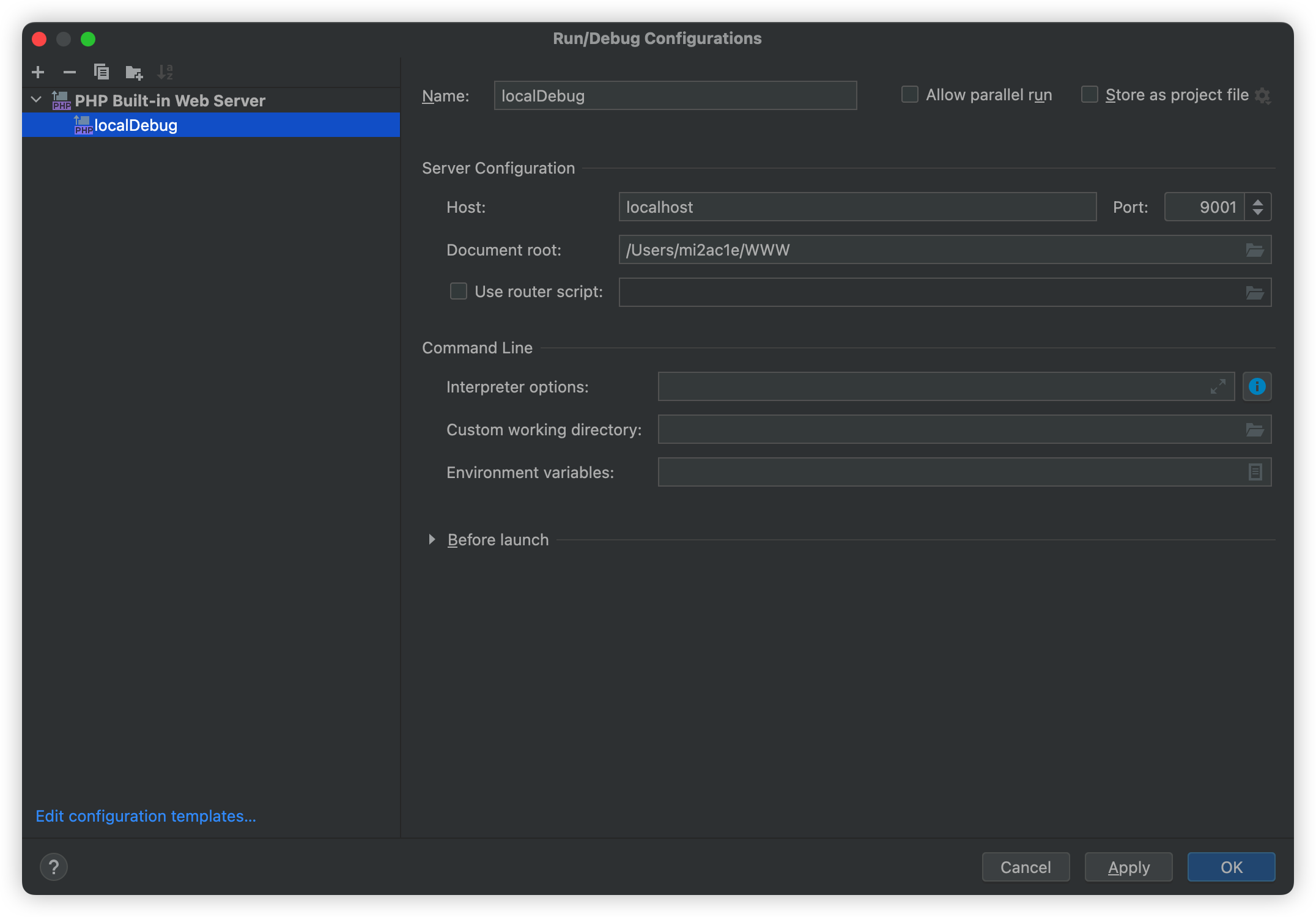
Task: Enable Allow parallel run
Action: click(x=910, y=95)
